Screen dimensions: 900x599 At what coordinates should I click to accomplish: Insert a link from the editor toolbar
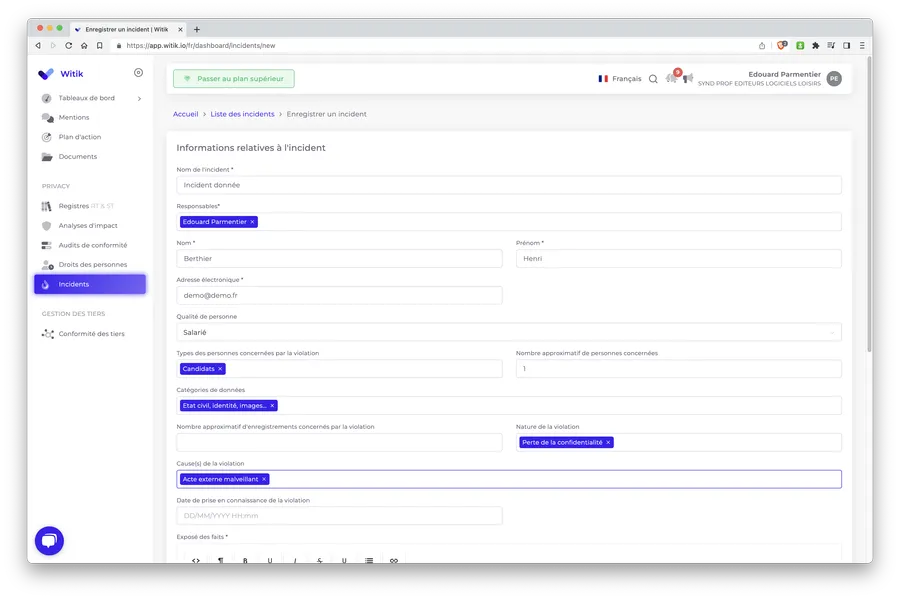394,560
